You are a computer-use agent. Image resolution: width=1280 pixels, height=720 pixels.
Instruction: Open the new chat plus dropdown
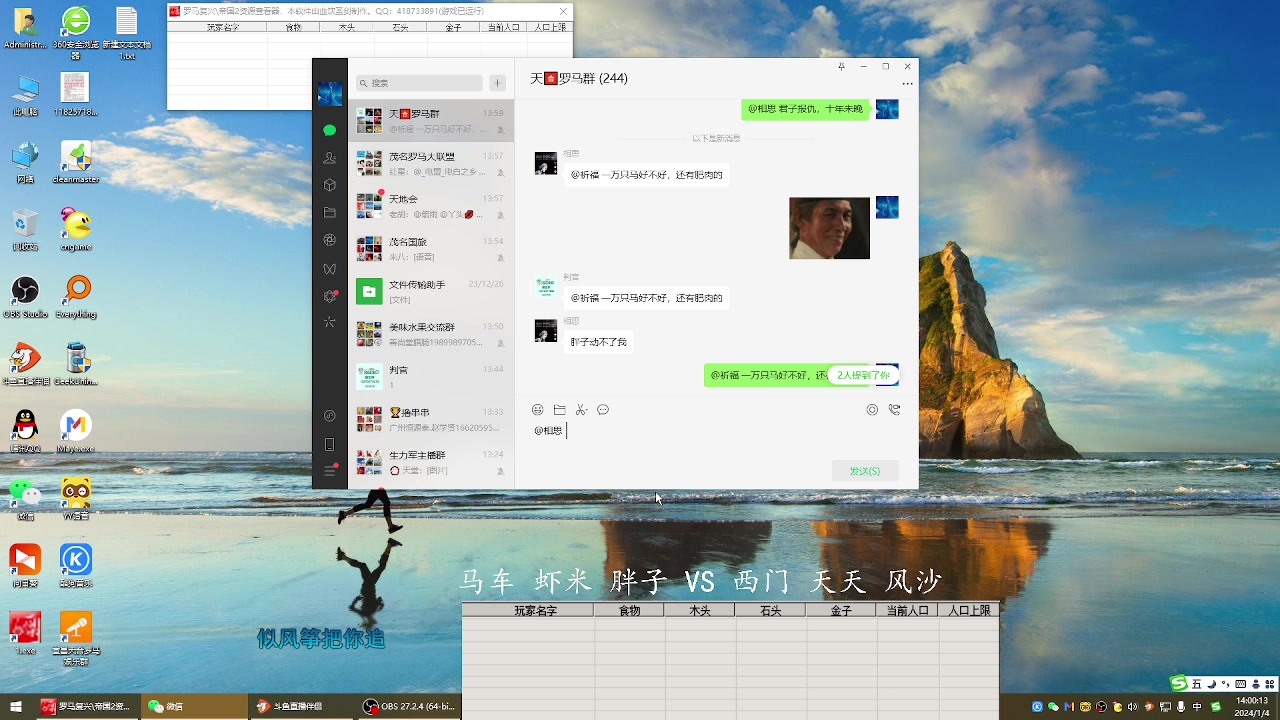pos(497,82)
